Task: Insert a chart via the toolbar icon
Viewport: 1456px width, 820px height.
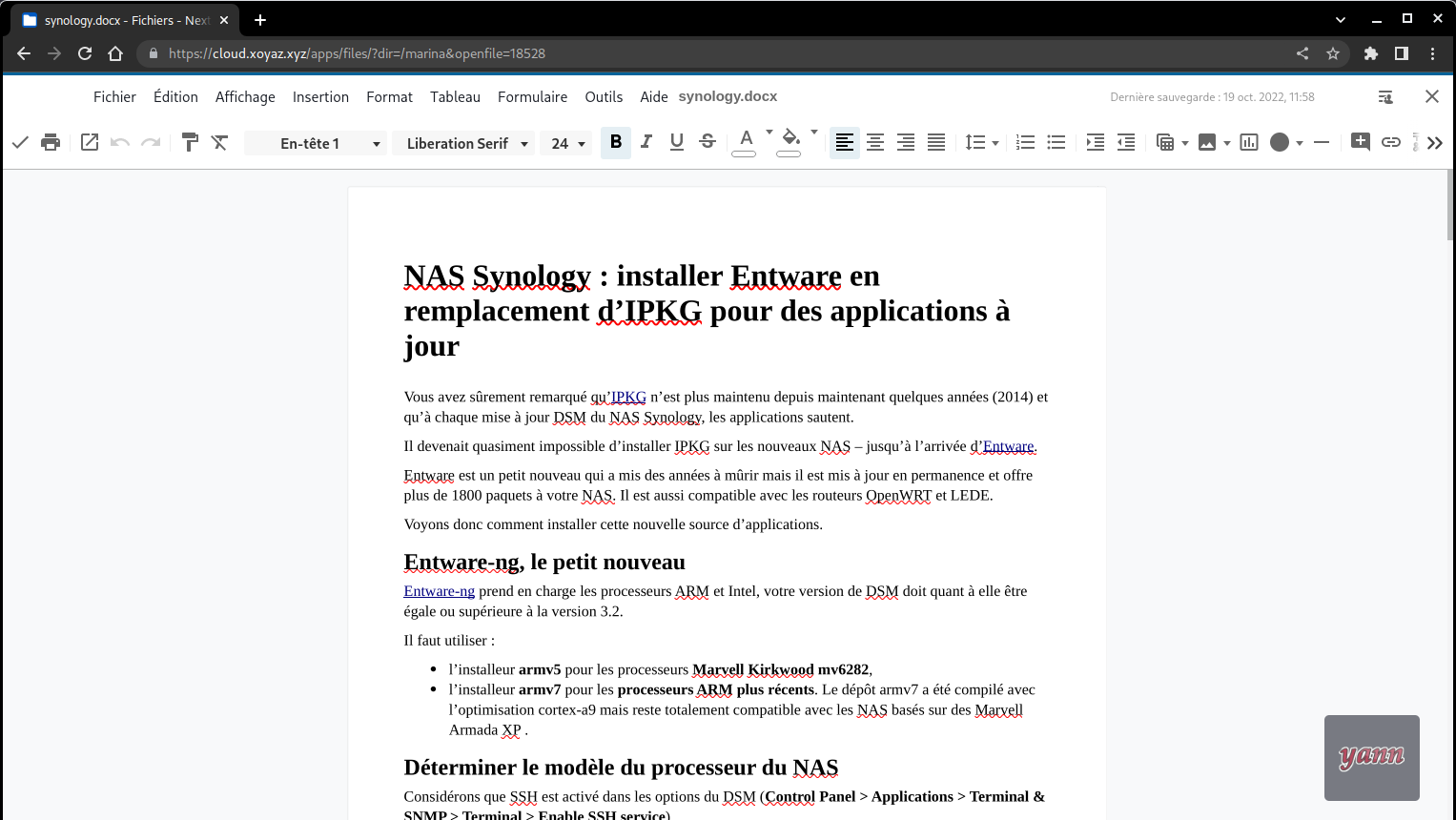Action: point(1249,143)
